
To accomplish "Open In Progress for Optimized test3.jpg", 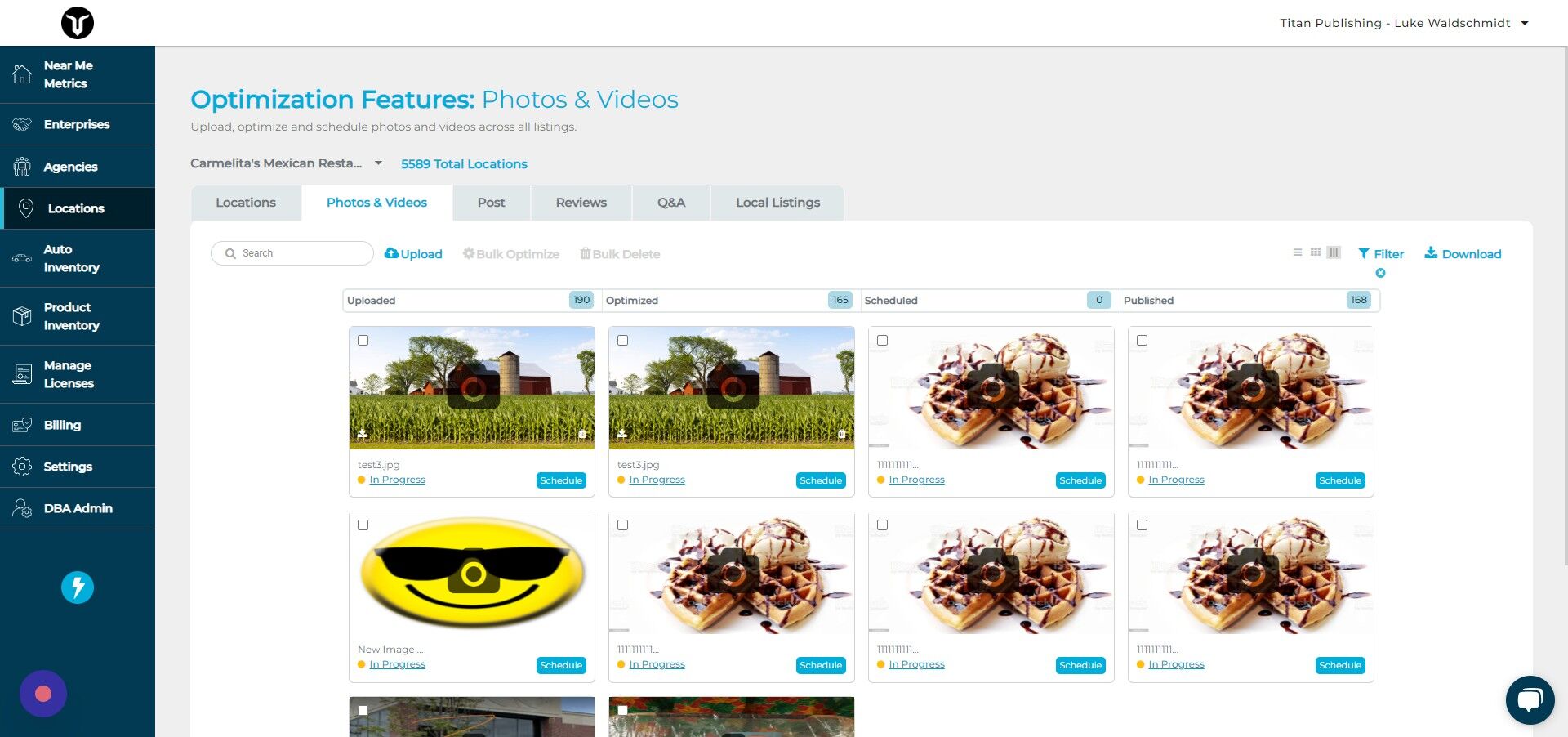I will (x=657, y=480).
